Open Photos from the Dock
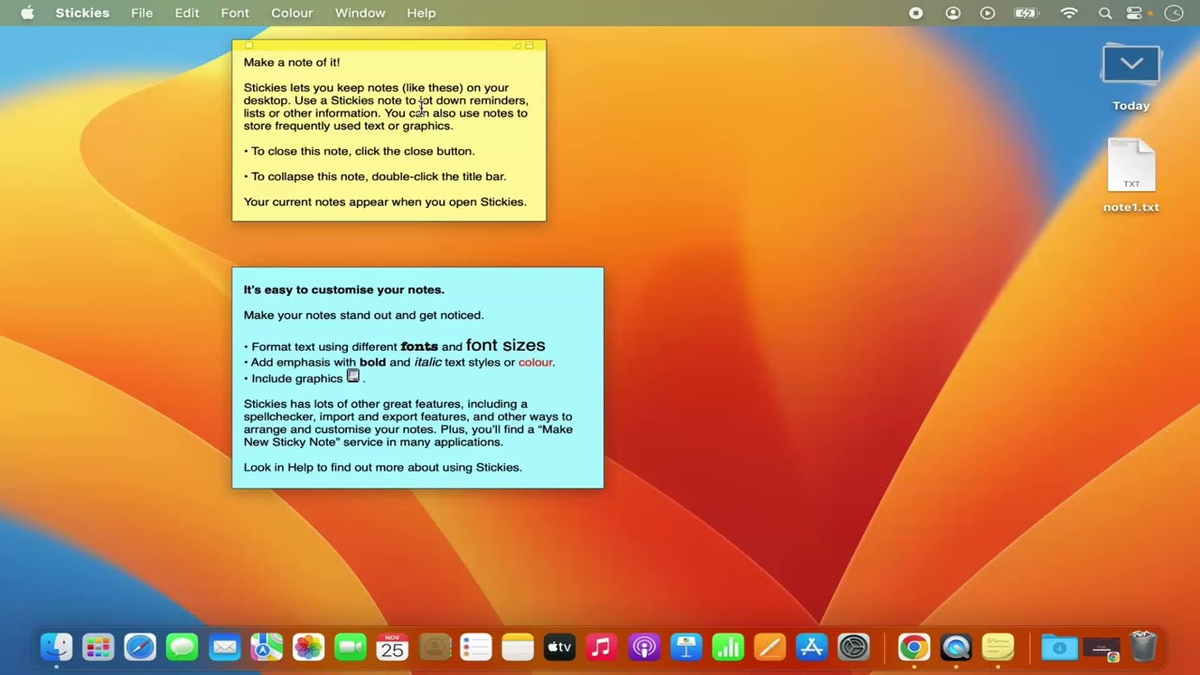Screen dimensions: 1200x675 [309, 647]
